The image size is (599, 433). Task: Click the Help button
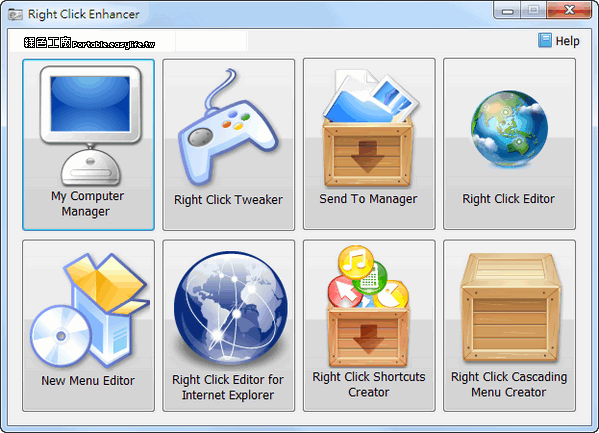[559, 41]
